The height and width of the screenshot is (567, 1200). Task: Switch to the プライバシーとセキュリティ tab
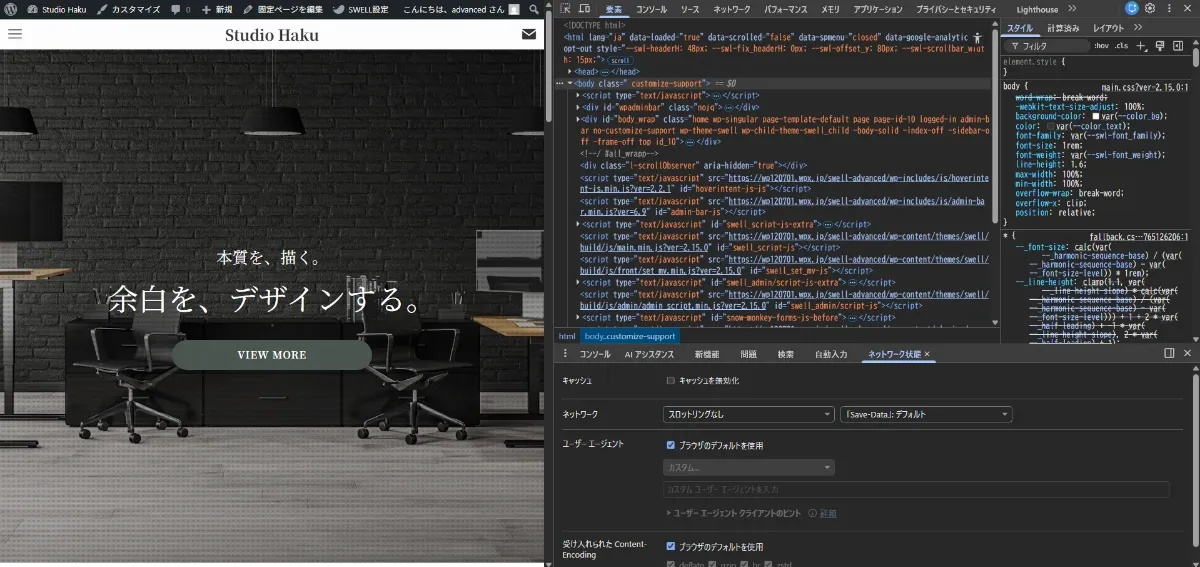coord(956,9)
